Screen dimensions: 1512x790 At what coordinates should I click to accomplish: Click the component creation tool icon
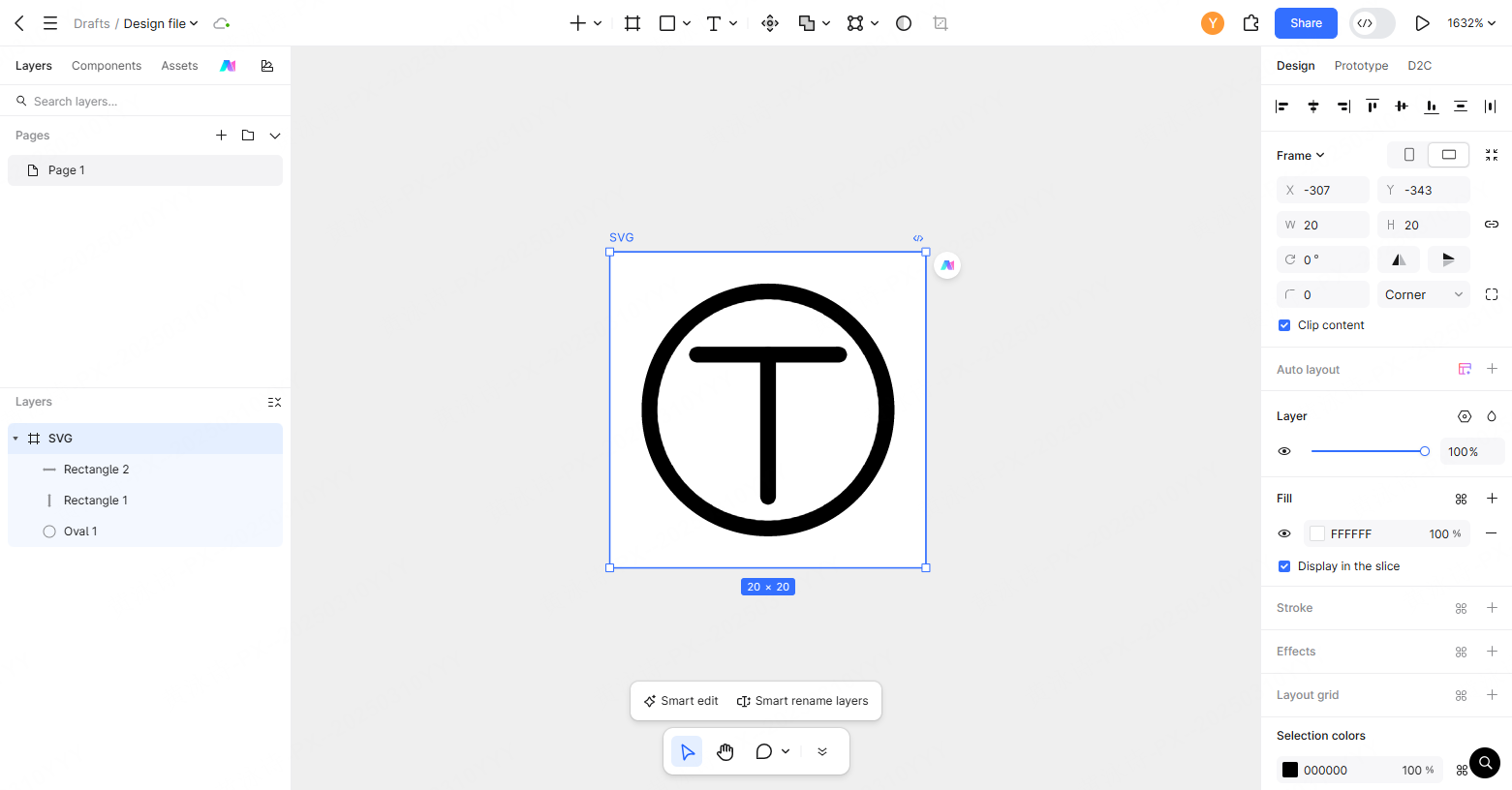(770, 23)
